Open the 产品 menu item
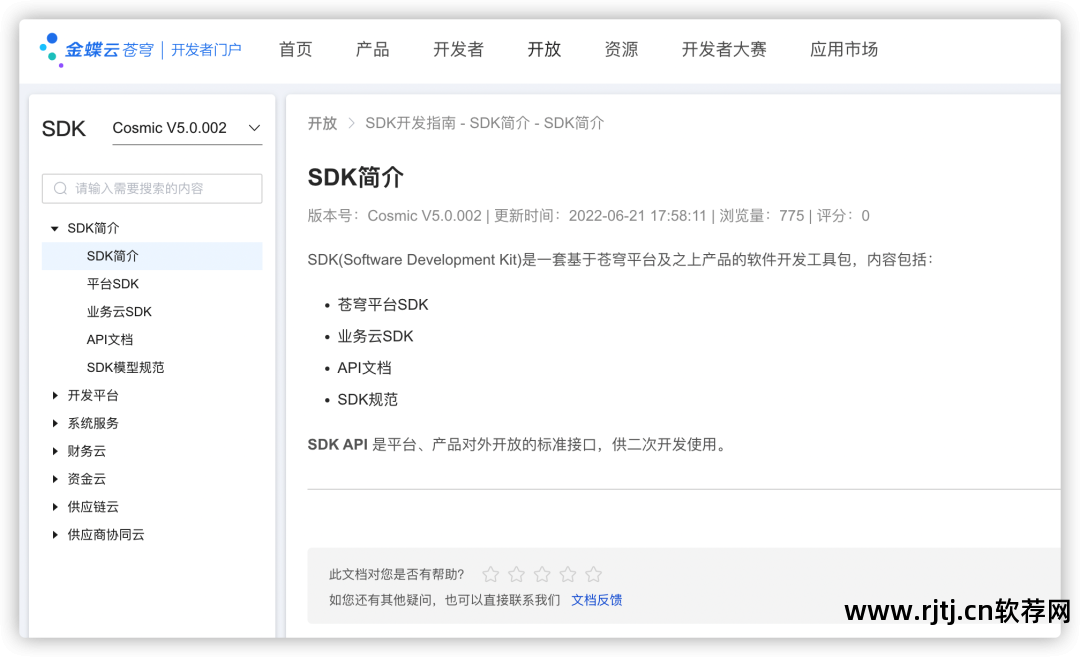1080x657 pixels. click(373, 50)
